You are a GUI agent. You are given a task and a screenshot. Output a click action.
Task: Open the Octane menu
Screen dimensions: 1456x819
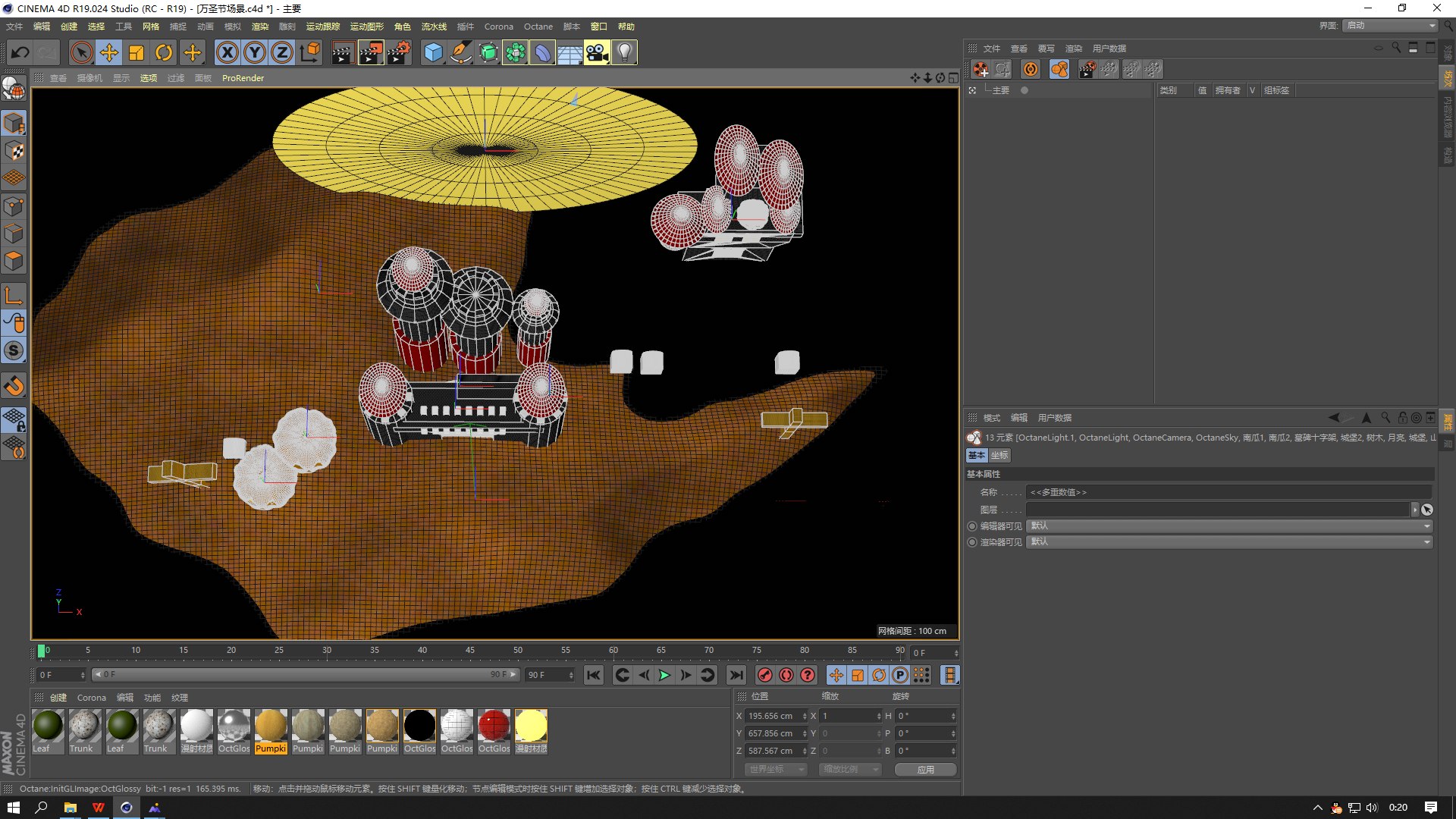click(538, 27)
